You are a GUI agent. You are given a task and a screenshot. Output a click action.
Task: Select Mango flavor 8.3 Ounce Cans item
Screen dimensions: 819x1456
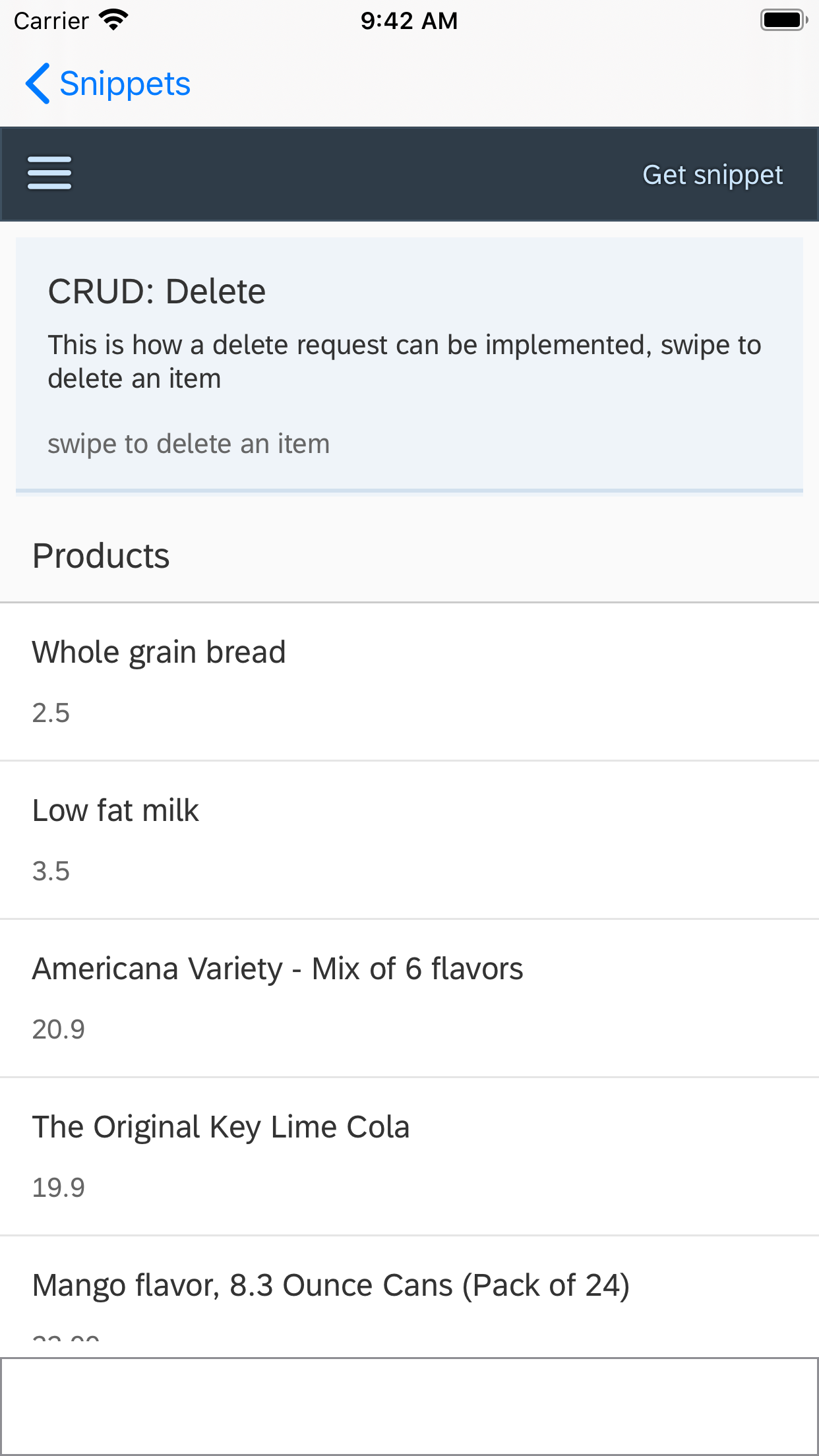pos(331,1285)
